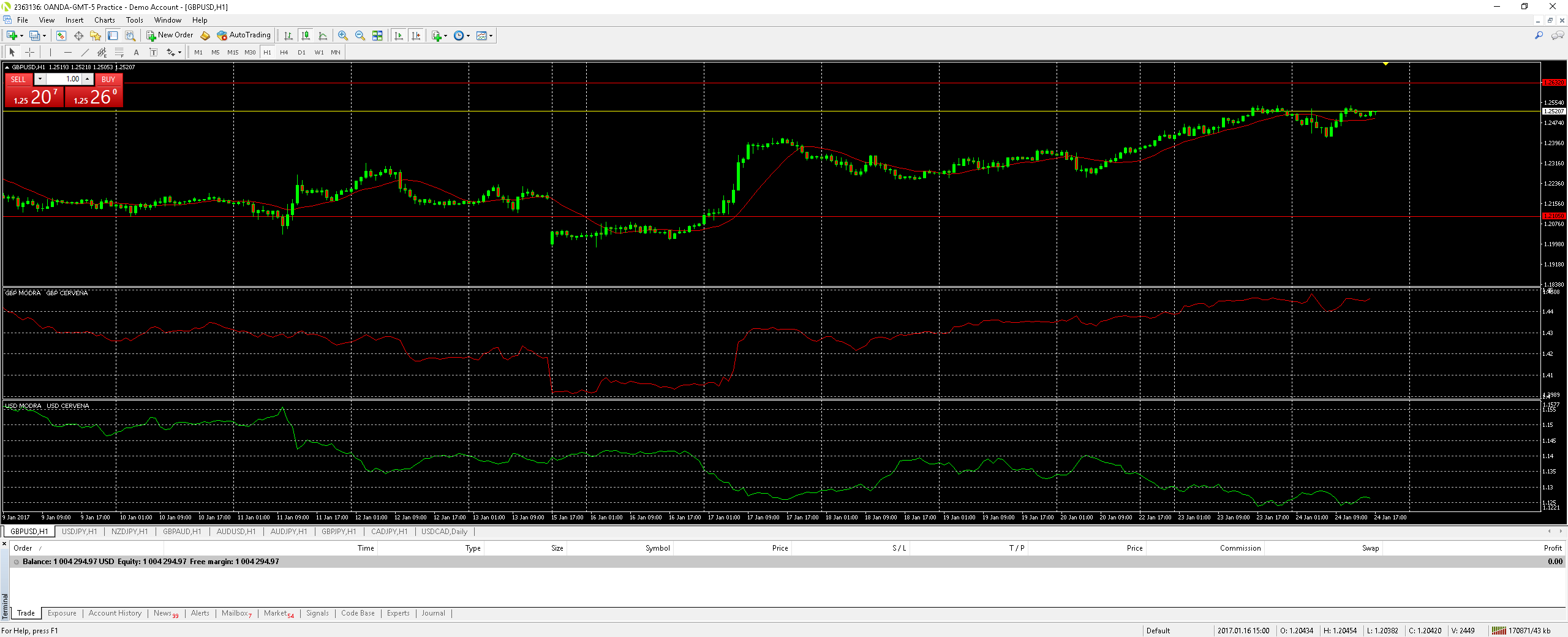Select the Crosshair cursor tool
This screenshot has height=637, width=1568.
(29, 53)
